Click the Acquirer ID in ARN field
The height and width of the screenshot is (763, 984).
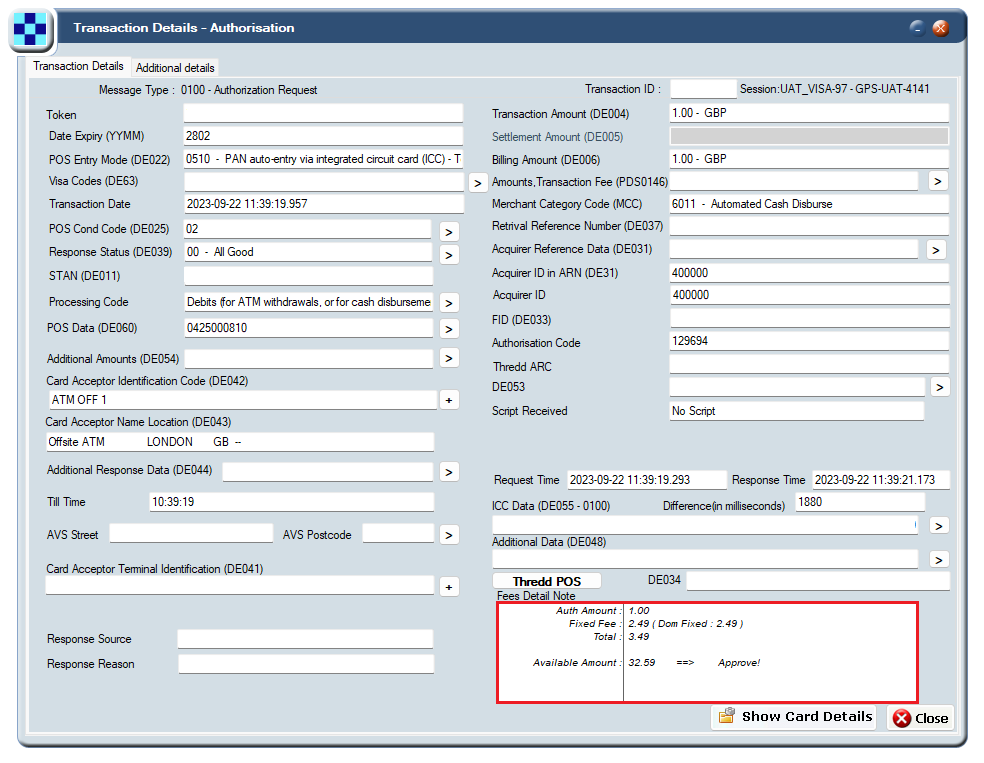[x=809, y=273]
